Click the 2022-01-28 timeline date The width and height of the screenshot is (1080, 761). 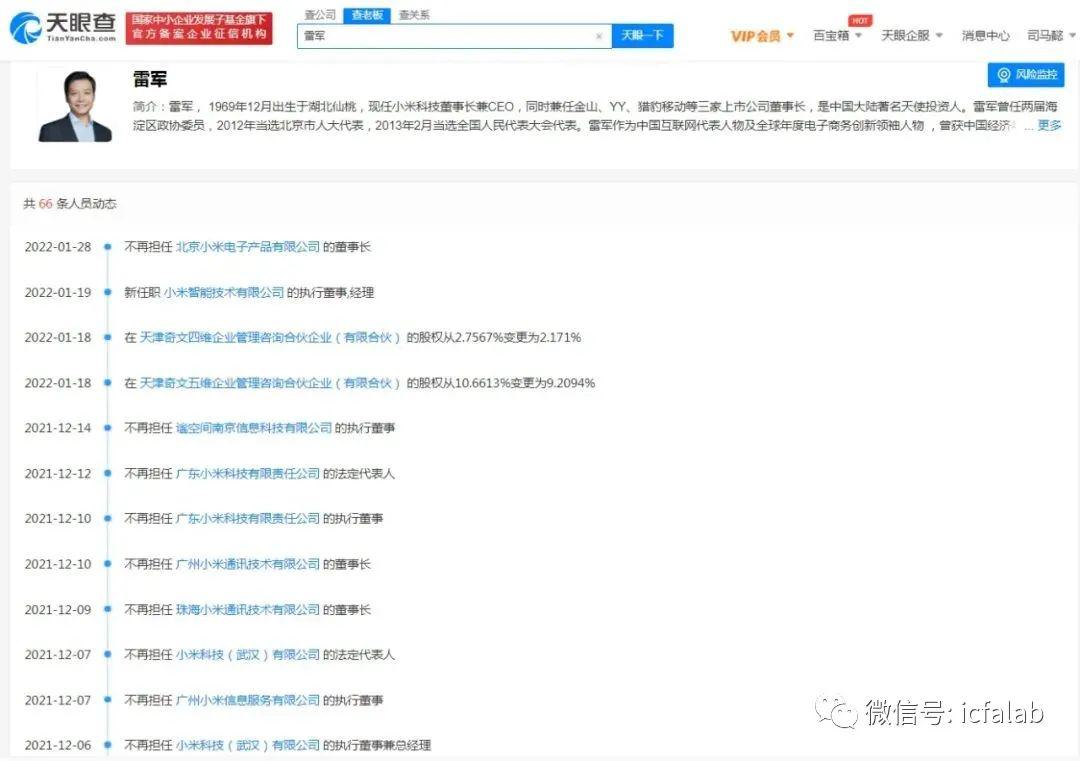point(58,247)
